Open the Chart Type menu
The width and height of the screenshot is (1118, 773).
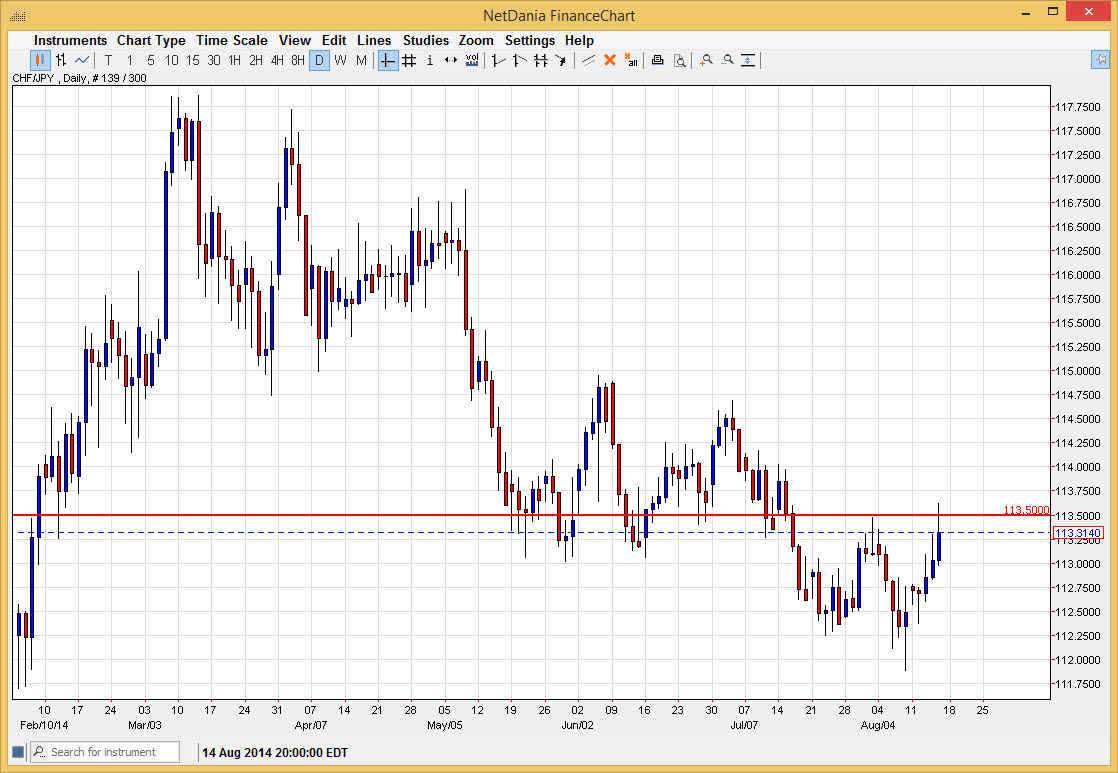151,40
